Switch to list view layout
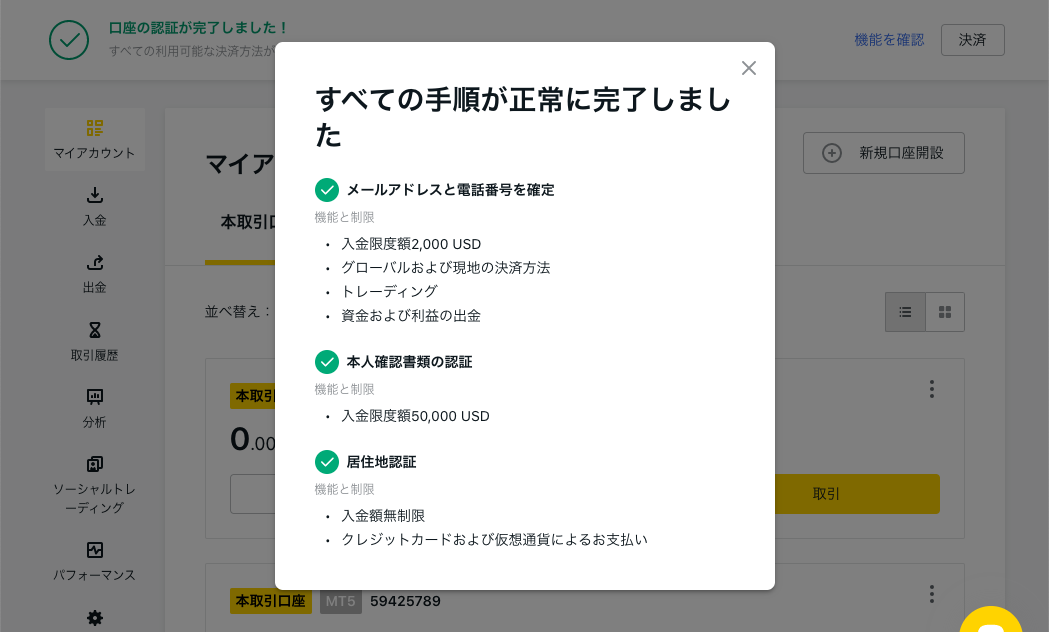 point(905,312)
